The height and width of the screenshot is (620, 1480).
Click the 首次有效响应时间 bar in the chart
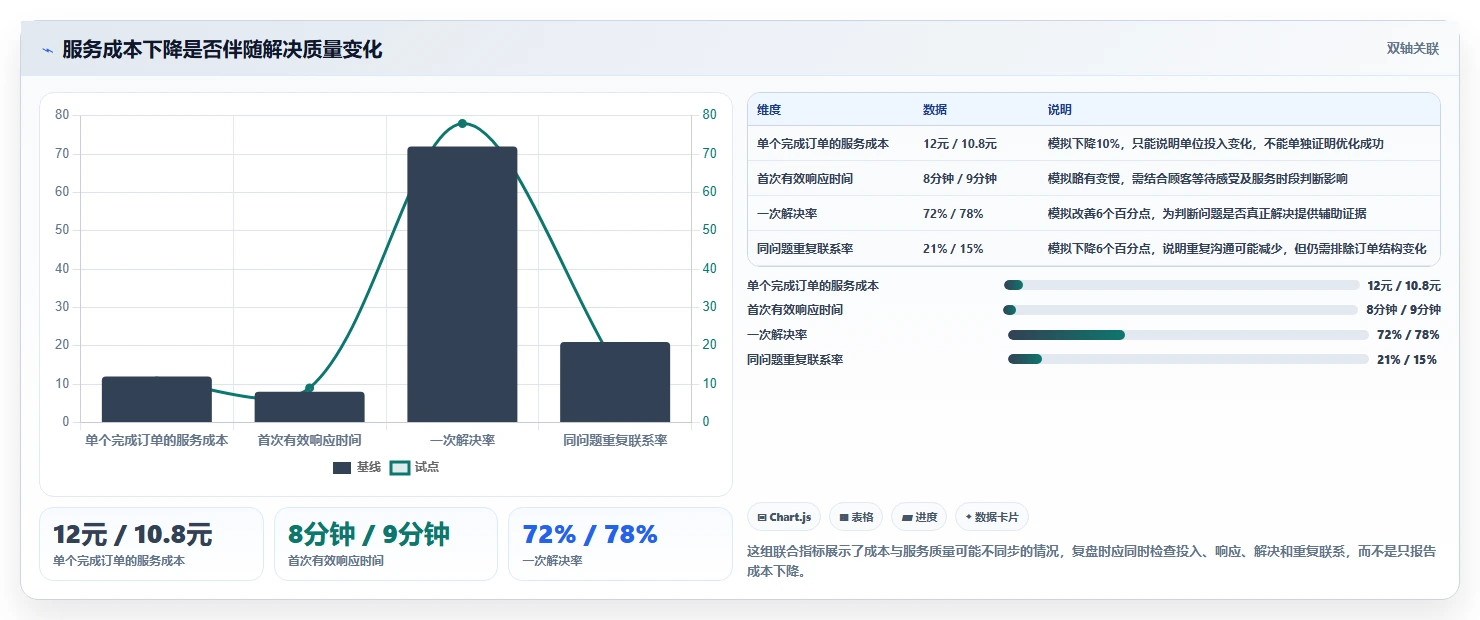pyautogui.click(x=309, y=407)
